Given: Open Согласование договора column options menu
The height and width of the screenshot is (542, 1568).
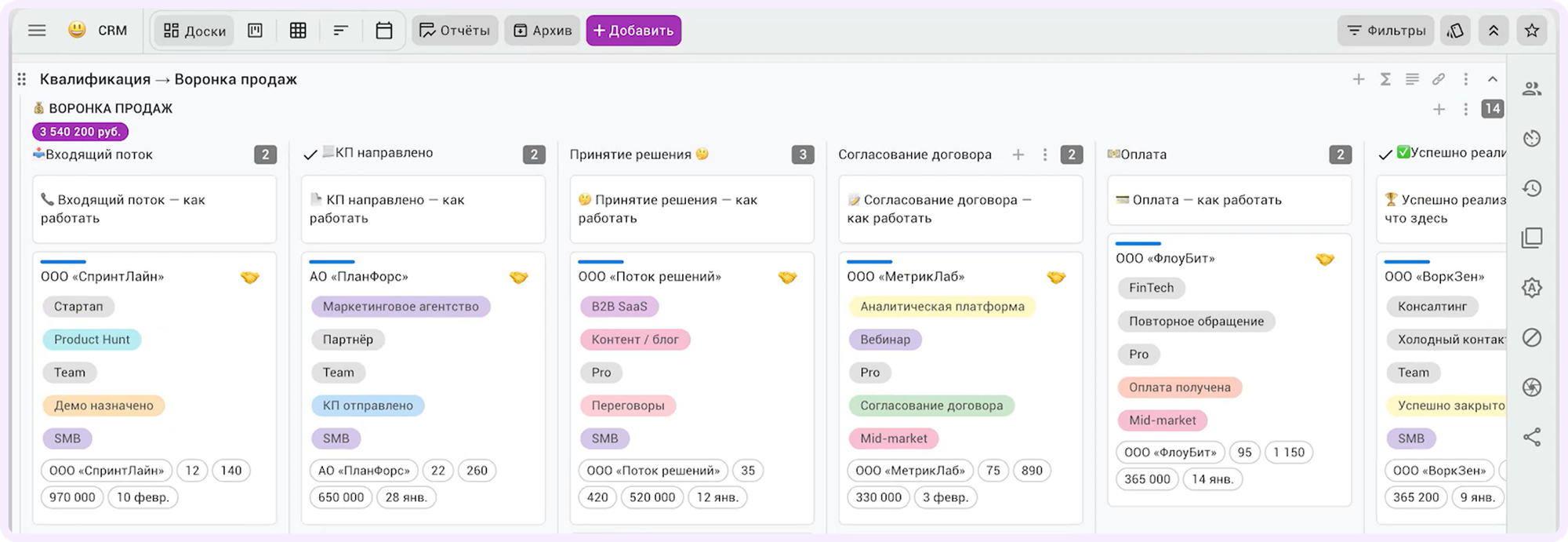Looking at the screenshot, I should tap(1045, 155).
